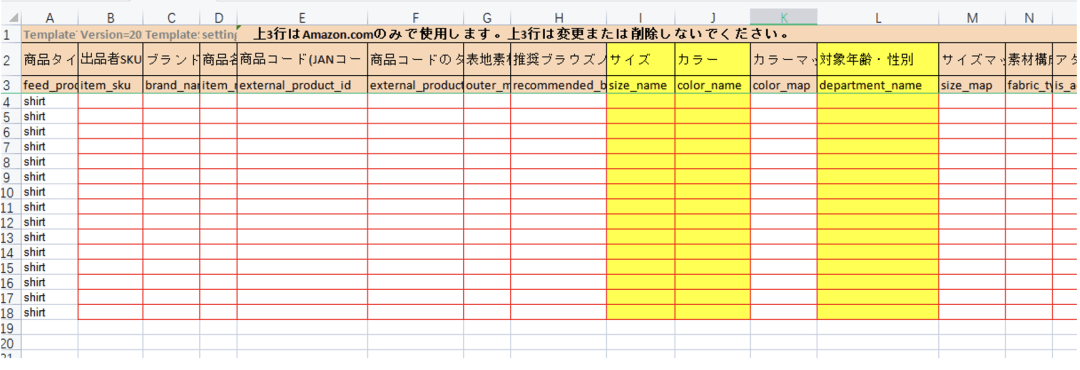Click the department_name cell
The image size is (1080, 370).
click(878, 85)
